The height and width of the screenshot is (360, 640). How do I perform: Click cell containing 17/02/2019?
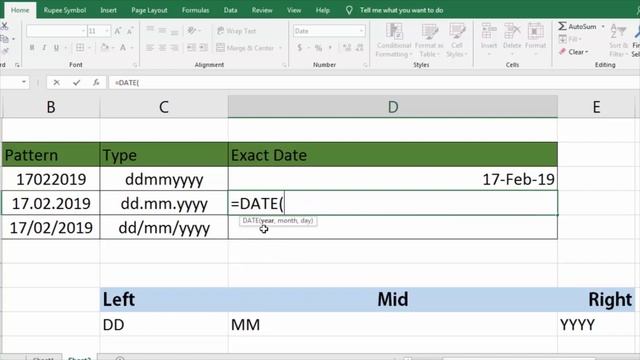click(x=51, y=227)
